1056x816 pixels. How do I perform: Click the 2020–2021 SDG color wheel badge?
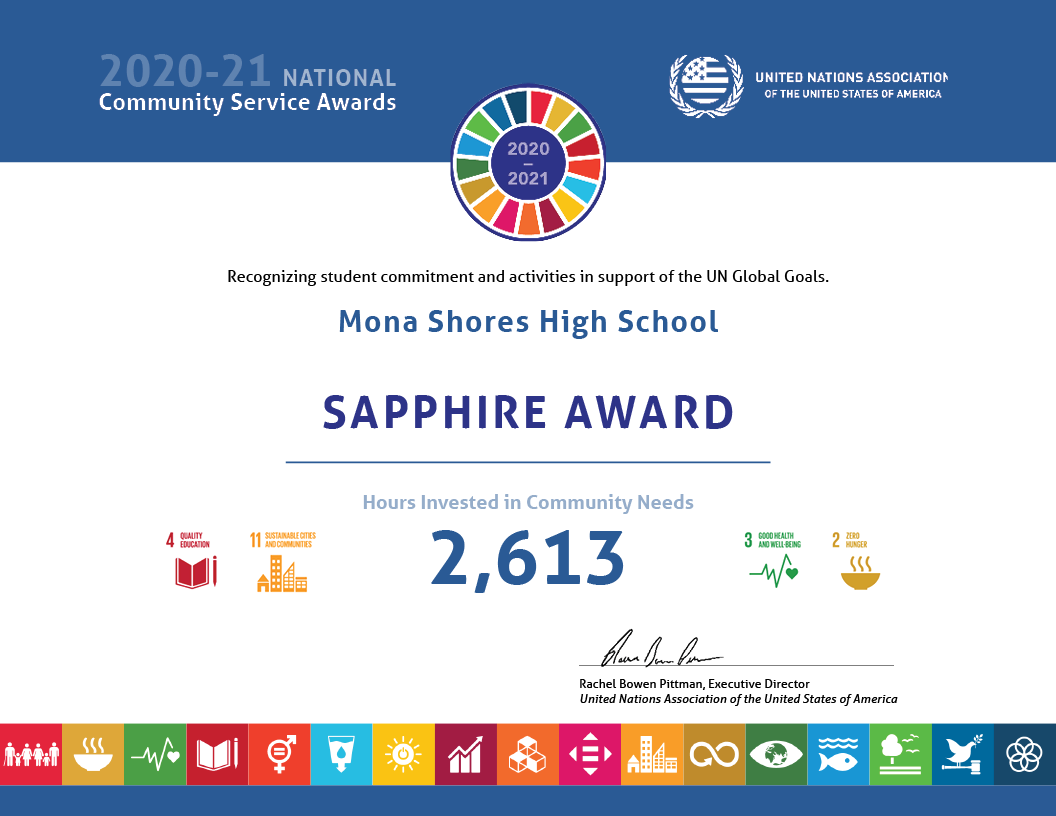tap(528, 163)
